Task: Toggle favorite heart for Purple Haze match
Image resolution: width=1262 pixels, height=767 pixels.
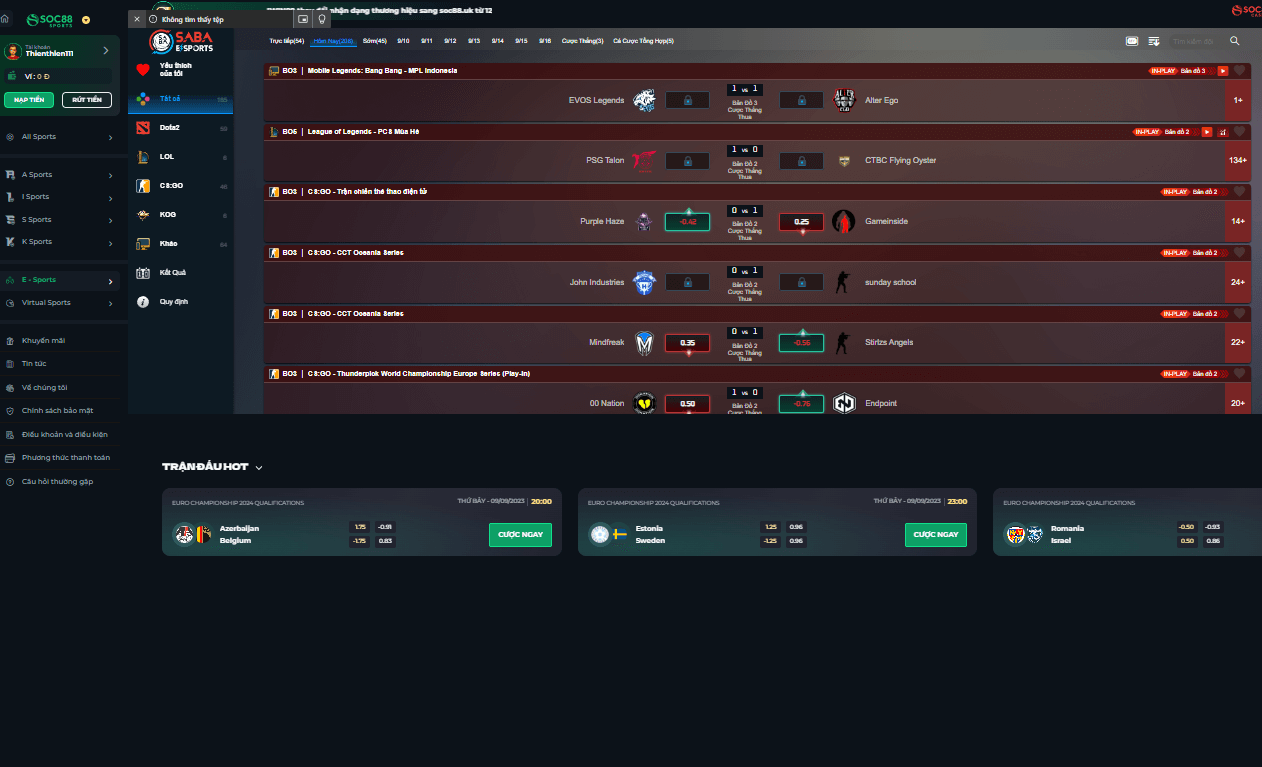Action: coord(1239,192)
